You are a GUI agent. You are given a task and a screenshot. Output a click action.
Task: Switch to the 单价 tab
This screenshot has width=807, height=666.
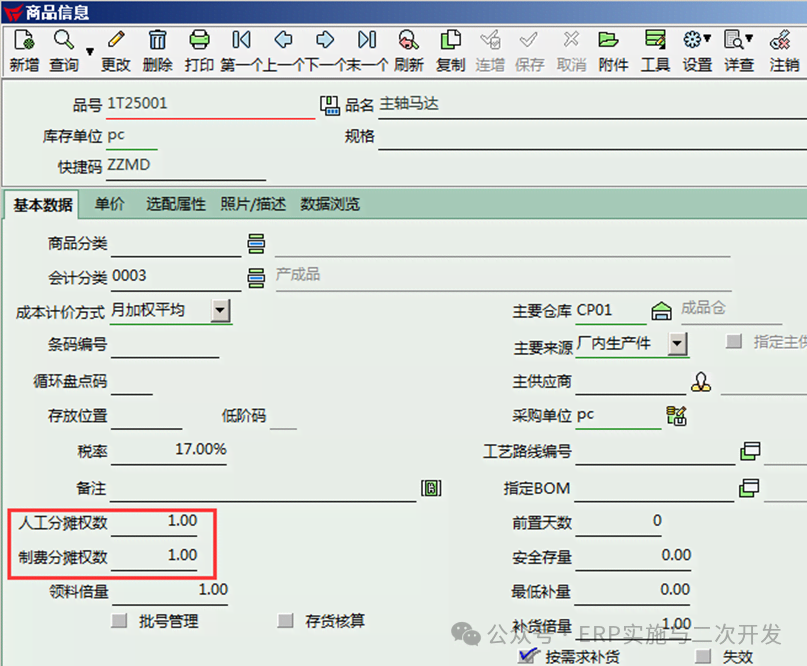tap(110, 204)
